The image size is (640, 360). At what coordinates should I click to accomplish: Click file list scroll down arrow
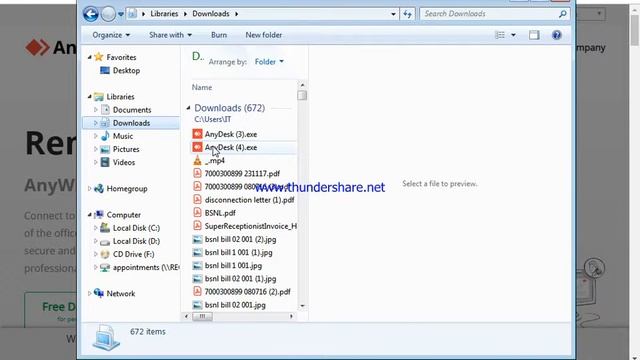tap(302, 306)
